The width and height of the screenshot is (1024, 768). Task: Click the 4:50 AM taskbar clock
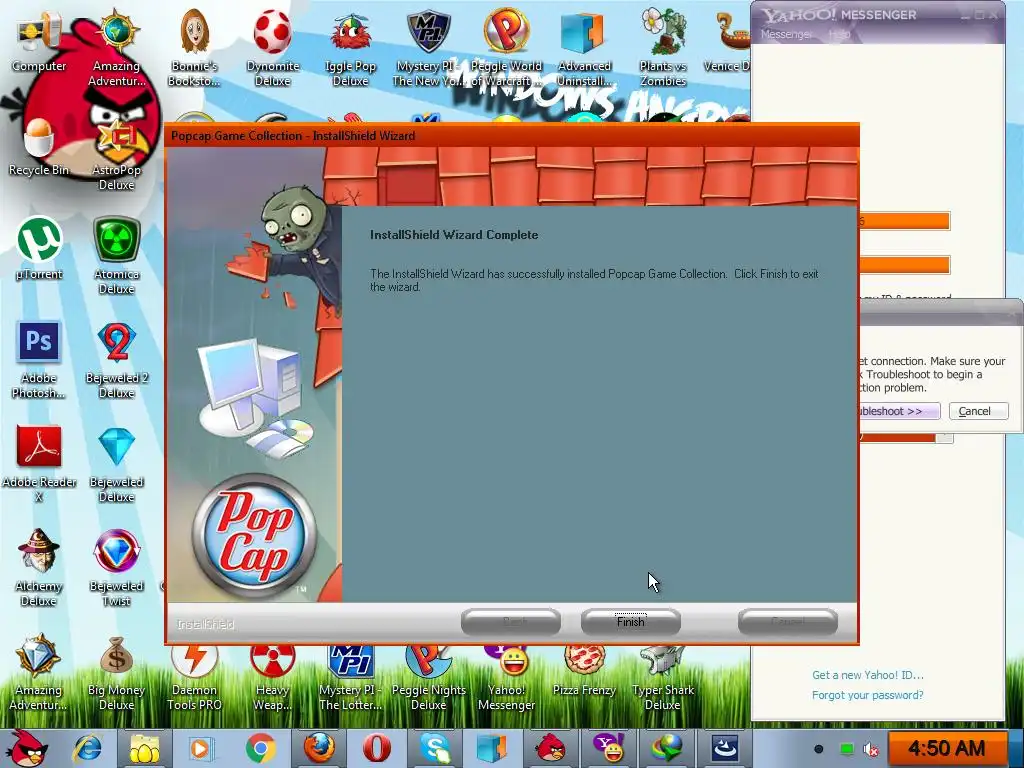[x=946, y=748]
